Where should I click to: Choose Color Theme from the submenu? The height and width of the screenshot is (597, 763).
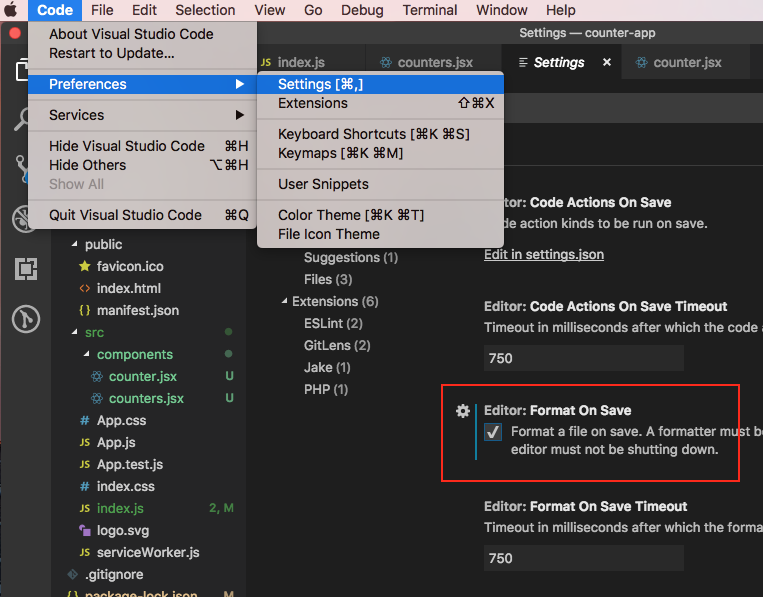pos(380,215)
